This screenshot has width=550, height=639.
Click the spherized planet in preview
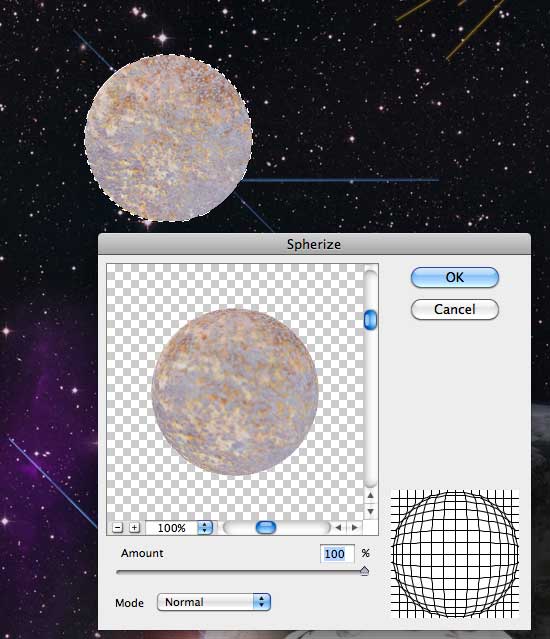coord(235,392)
